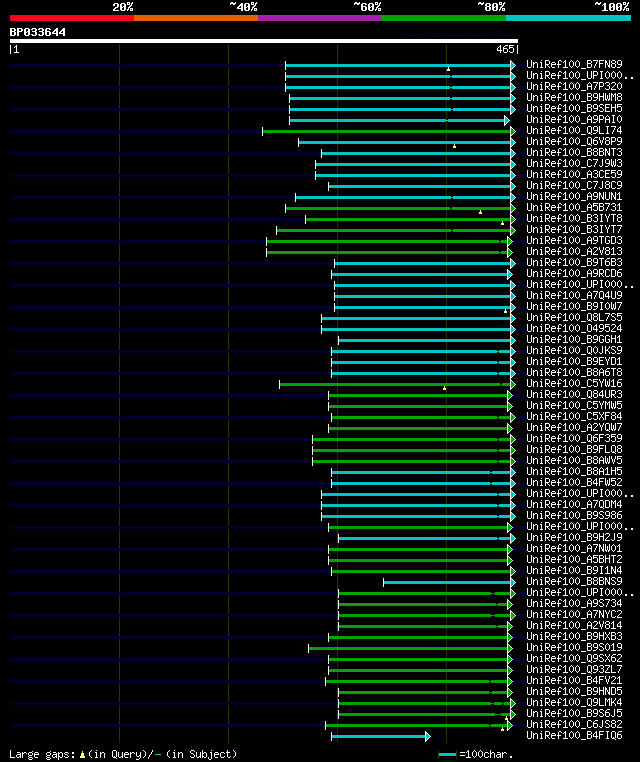Click the red 20% identity legend bar
Viewport: 640px width, 762px height.
coord(72,18)
